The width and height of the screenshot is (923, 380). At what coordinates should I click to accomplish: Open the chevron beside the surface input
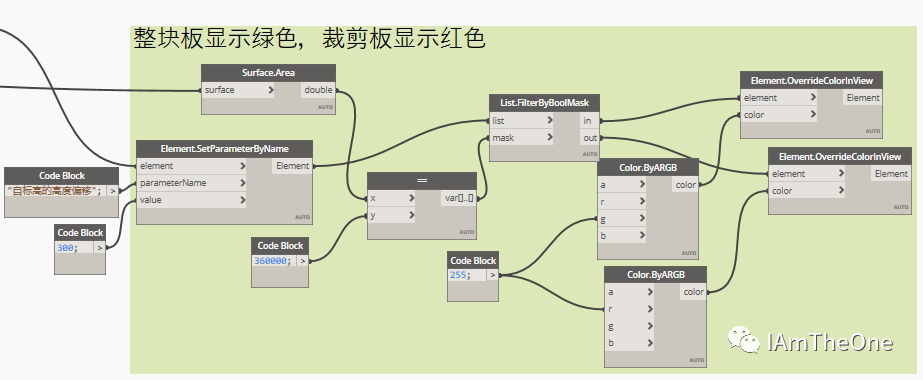270,90
